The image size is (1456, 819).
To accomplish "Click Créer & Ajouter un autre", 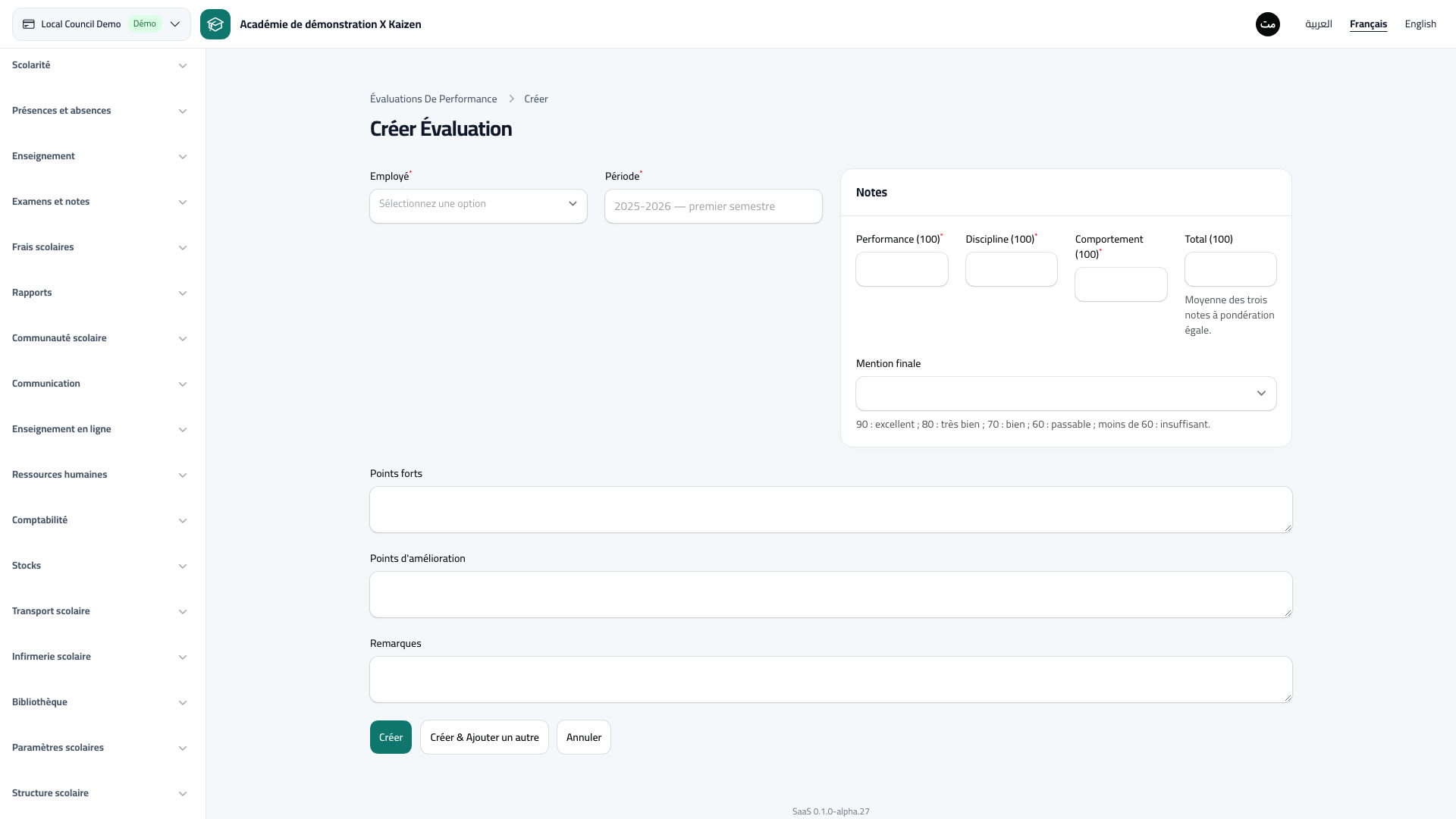I will coord(485,737).
